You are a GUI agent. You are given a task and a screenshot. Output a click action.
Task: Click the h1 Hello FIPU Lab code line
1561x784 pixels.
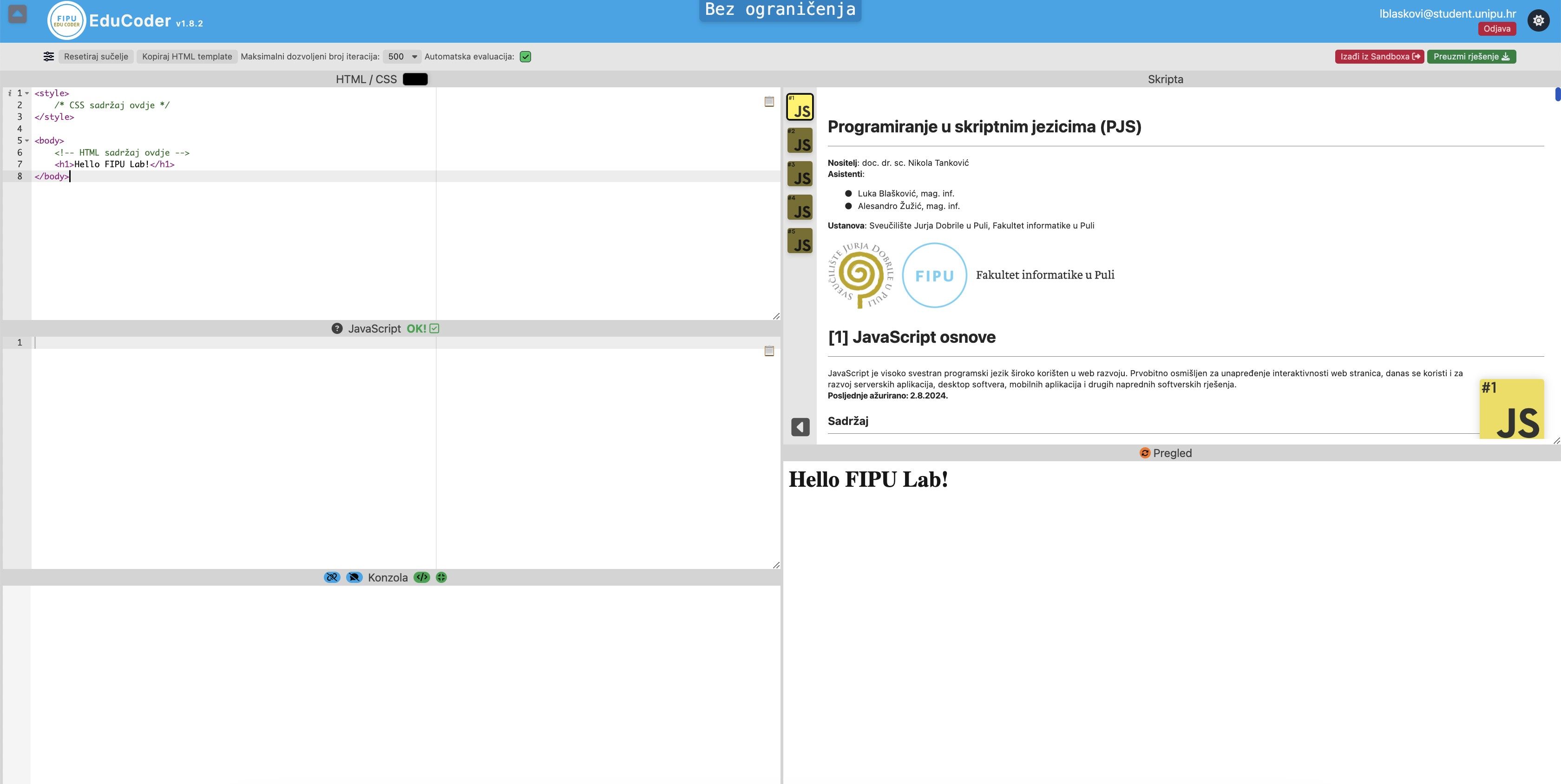point(115,164)
